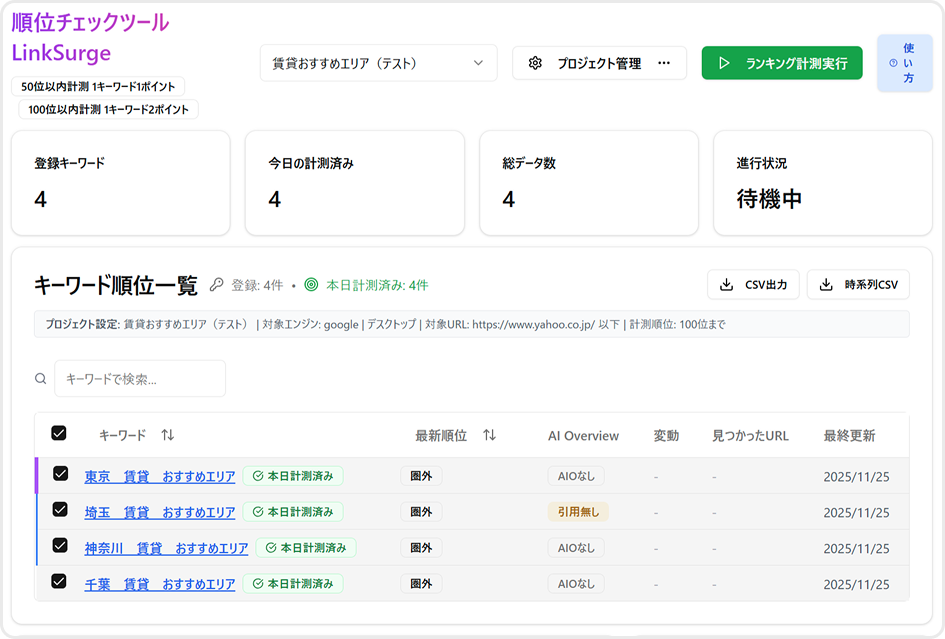Image resolution: width=945 pixels, height=639 pixels.
Task: Select the 50位以内計測 1キーワード1ポイント tag
Action: pos(98,87)
